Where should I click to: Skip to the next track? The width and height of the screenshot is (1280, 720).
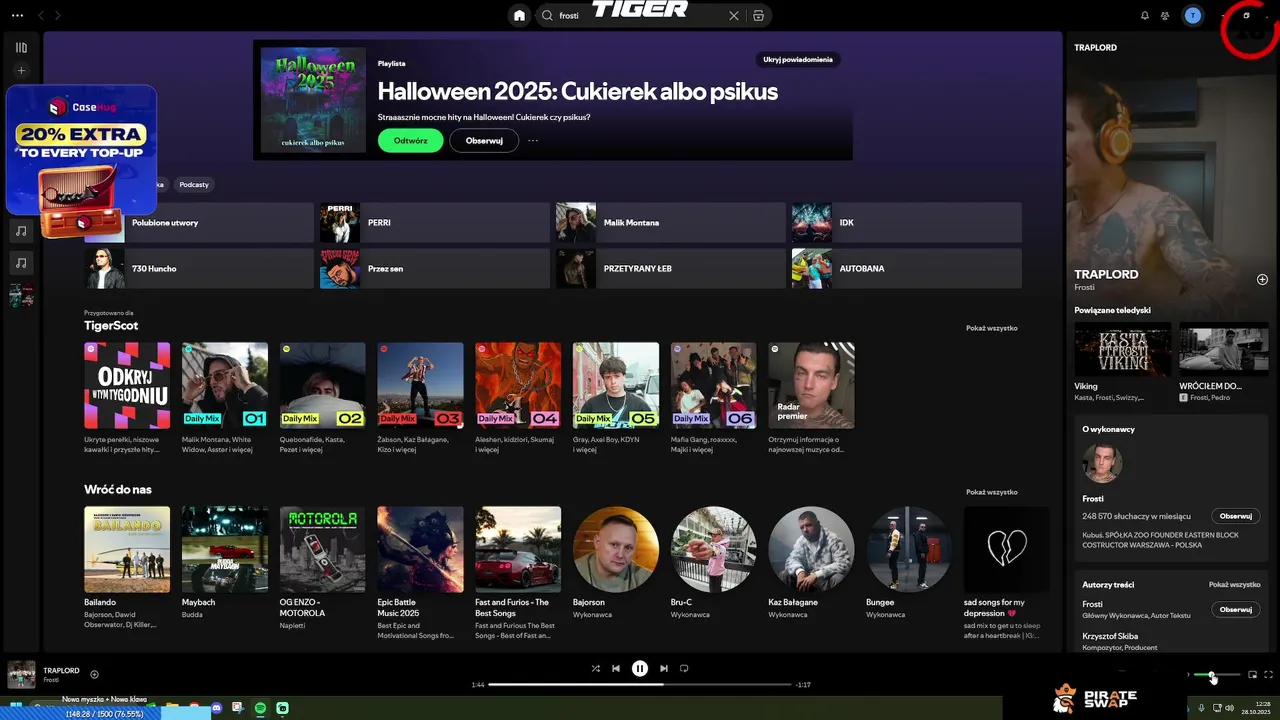click(x=663, y=668)
